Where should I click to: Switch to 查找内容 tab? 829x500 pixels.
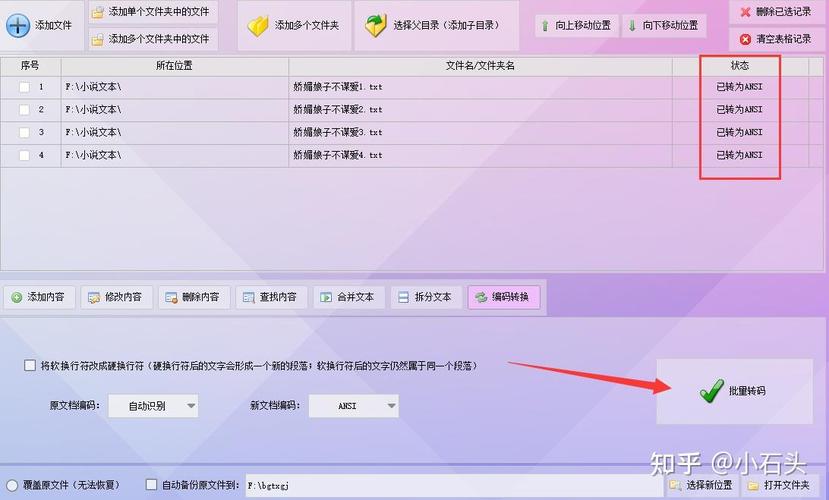coord(271,298)
